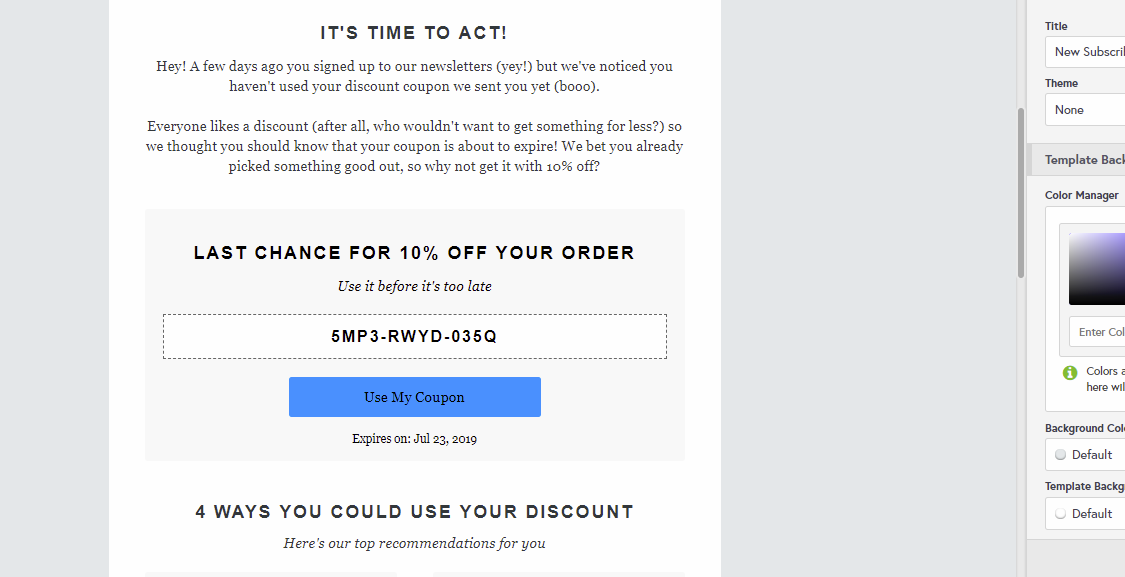Screen dimensions: 1125x577
Task: Select the coupon code 5MP3-RWYD-035Q box
Action: (415, 337)
